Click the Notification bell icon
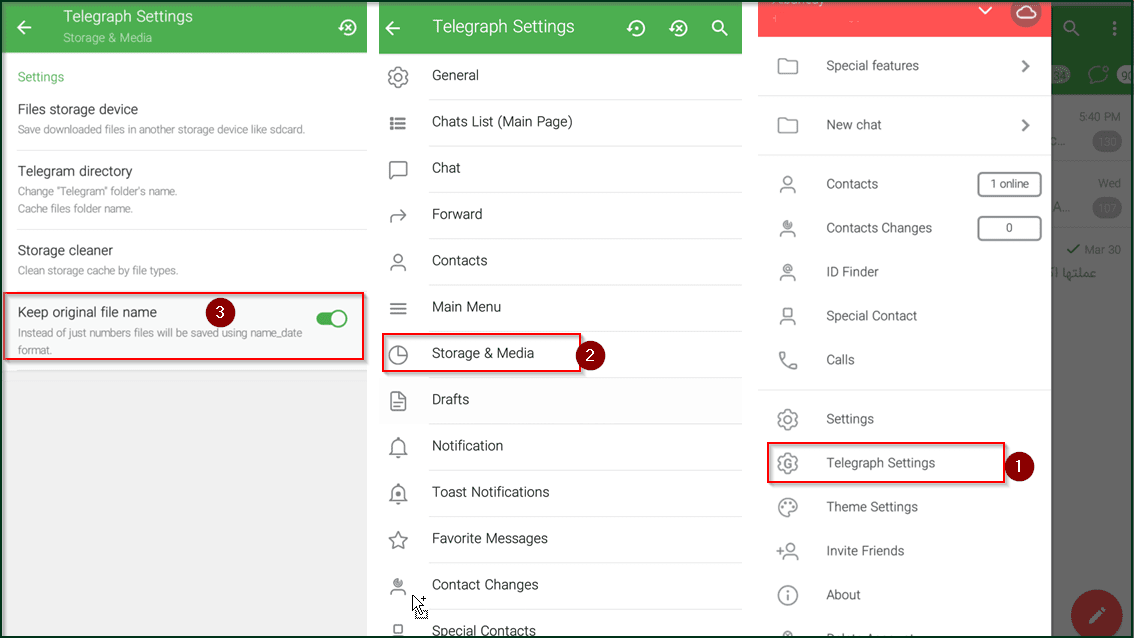Viewport: 1134px width, 638px height. [x=398, y=447]
